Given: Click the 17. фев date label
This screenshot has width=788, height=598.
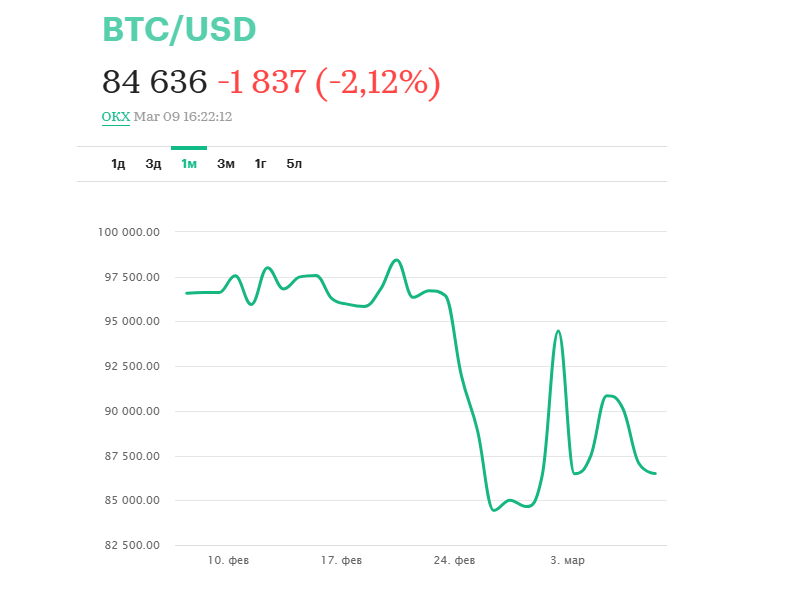Looking at the screenshot, I should (x=342, y=561).
